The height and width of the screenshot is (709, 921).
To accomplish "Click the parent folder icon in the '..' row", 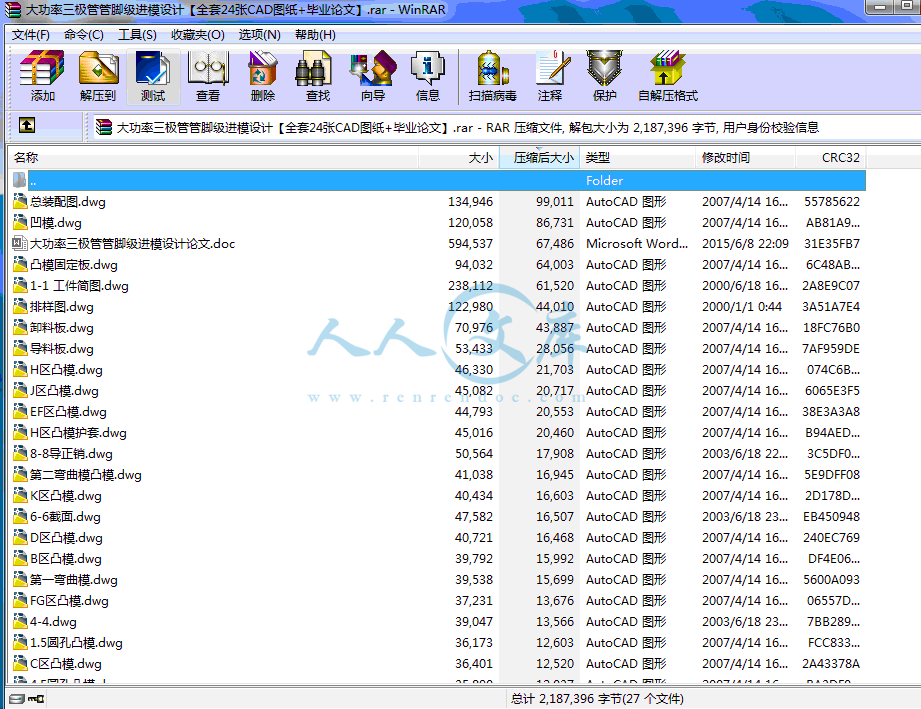I will pyautogui.click(x=20, y=180).
